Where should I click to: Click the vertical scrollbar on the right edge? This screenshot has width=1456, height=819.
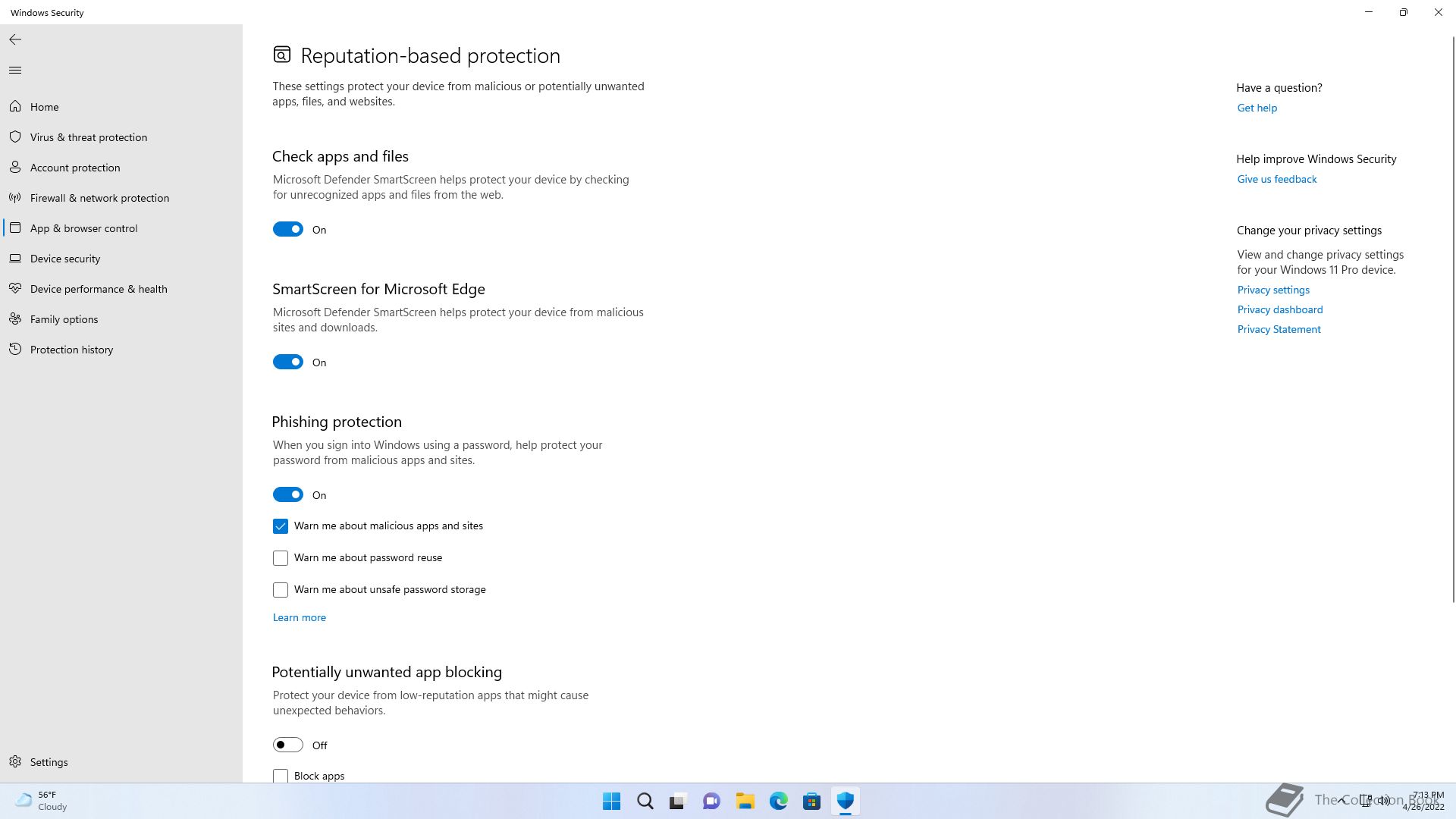pyautogui.click(x=1453, y=318)
